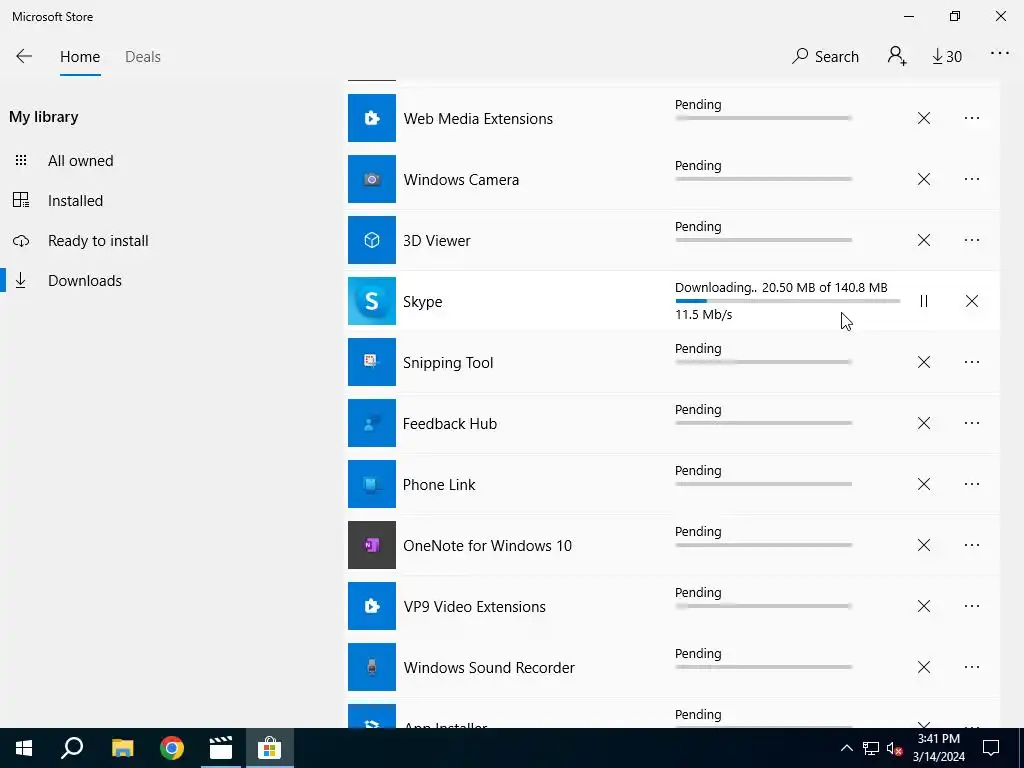This screenshot has width=1024, height=768.
Task: Click the Windows Sound Recorder app icon
Action: (x=372, y=667)
